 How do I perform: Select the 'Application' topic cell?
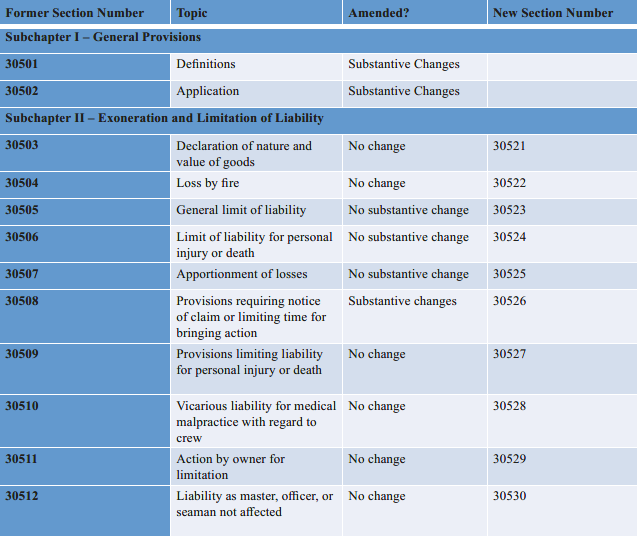tap(208, 91)
